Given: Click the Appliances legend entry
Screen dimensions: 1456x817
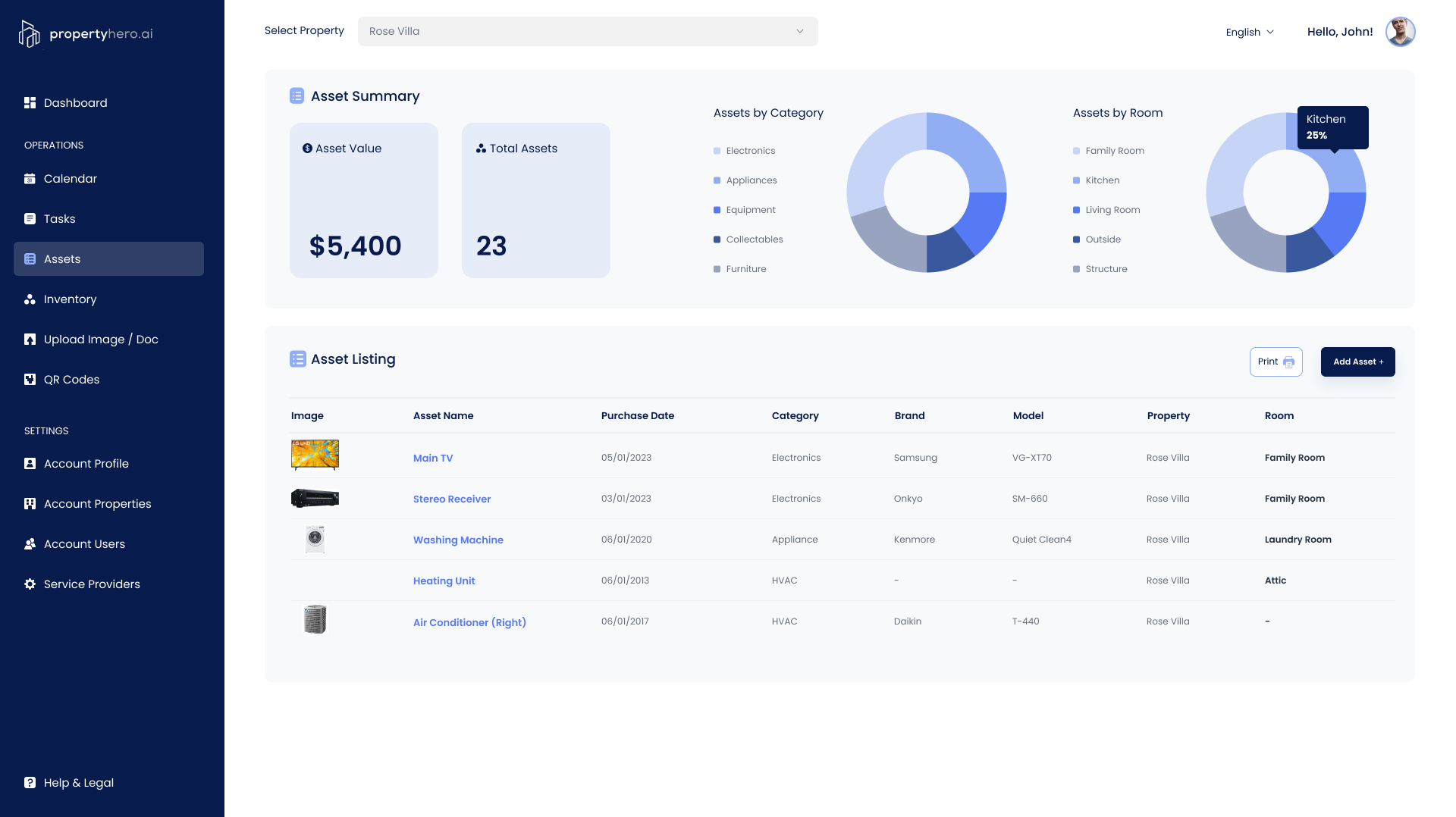Looking at the screenshot, I should pyautogui.click(x=745, y=180).
